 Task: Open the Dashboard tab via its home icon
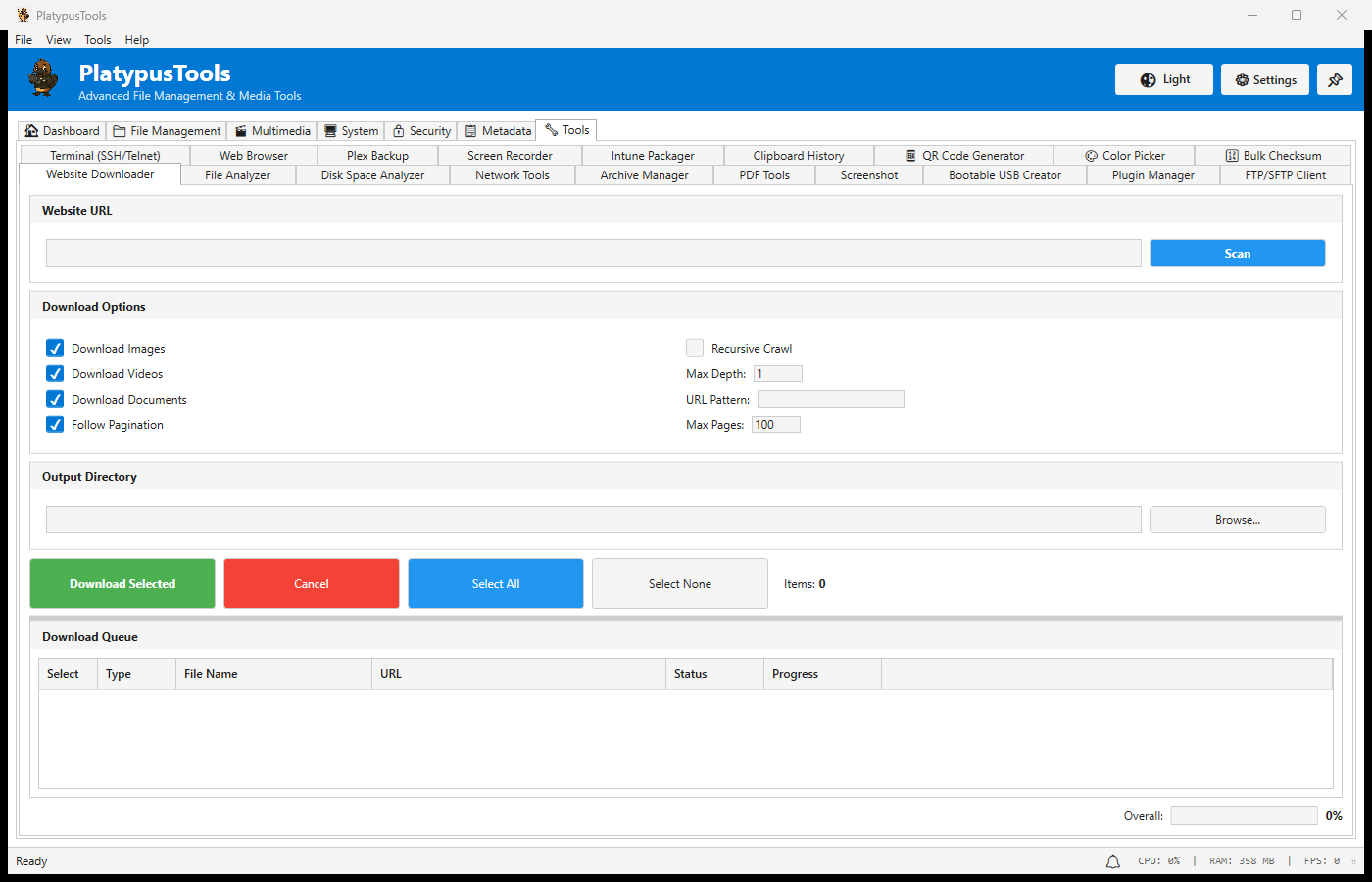point(31,130)
